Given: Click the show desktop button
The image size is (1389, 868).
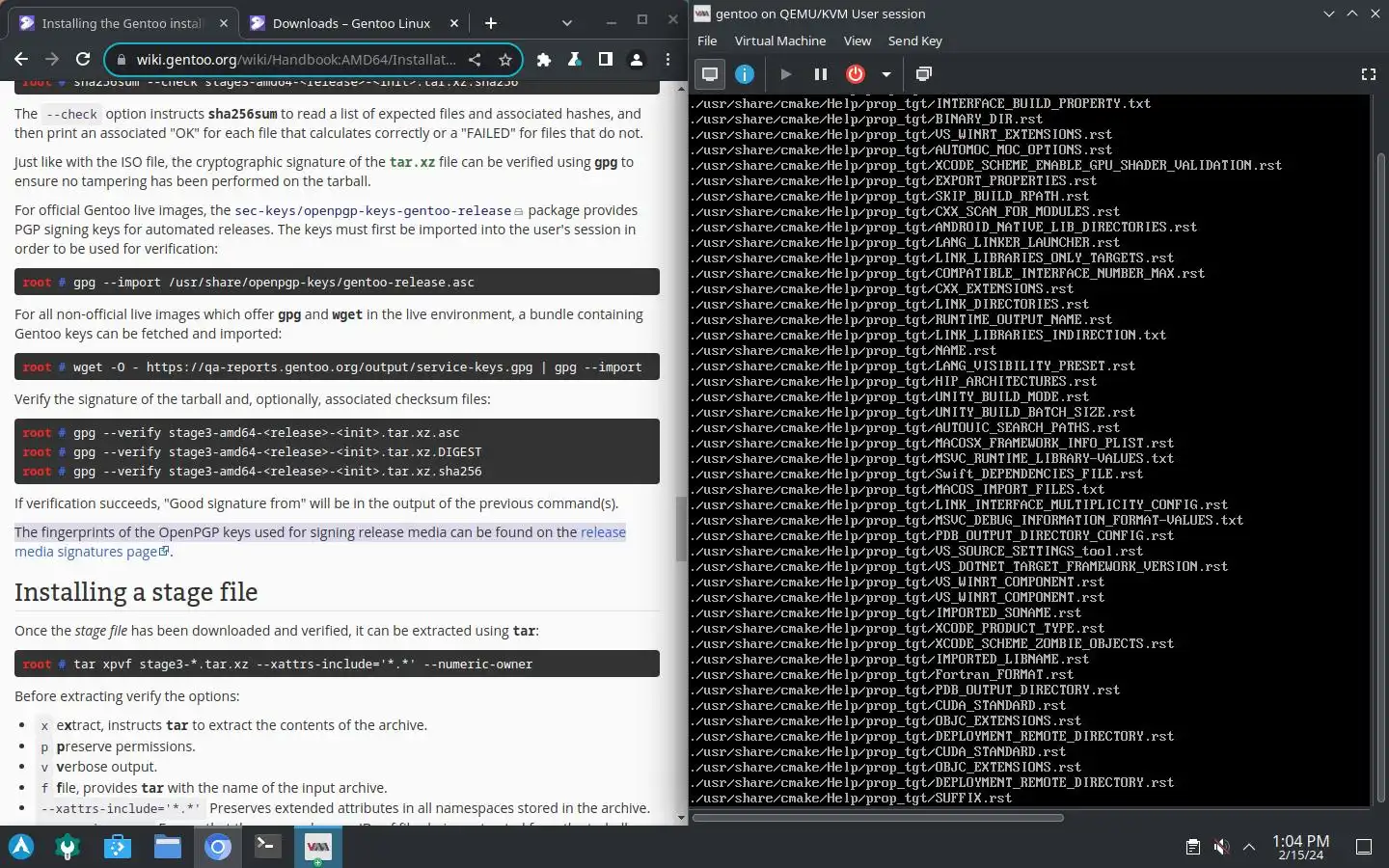Looking at the screenshot, I should pos(1364,847).
